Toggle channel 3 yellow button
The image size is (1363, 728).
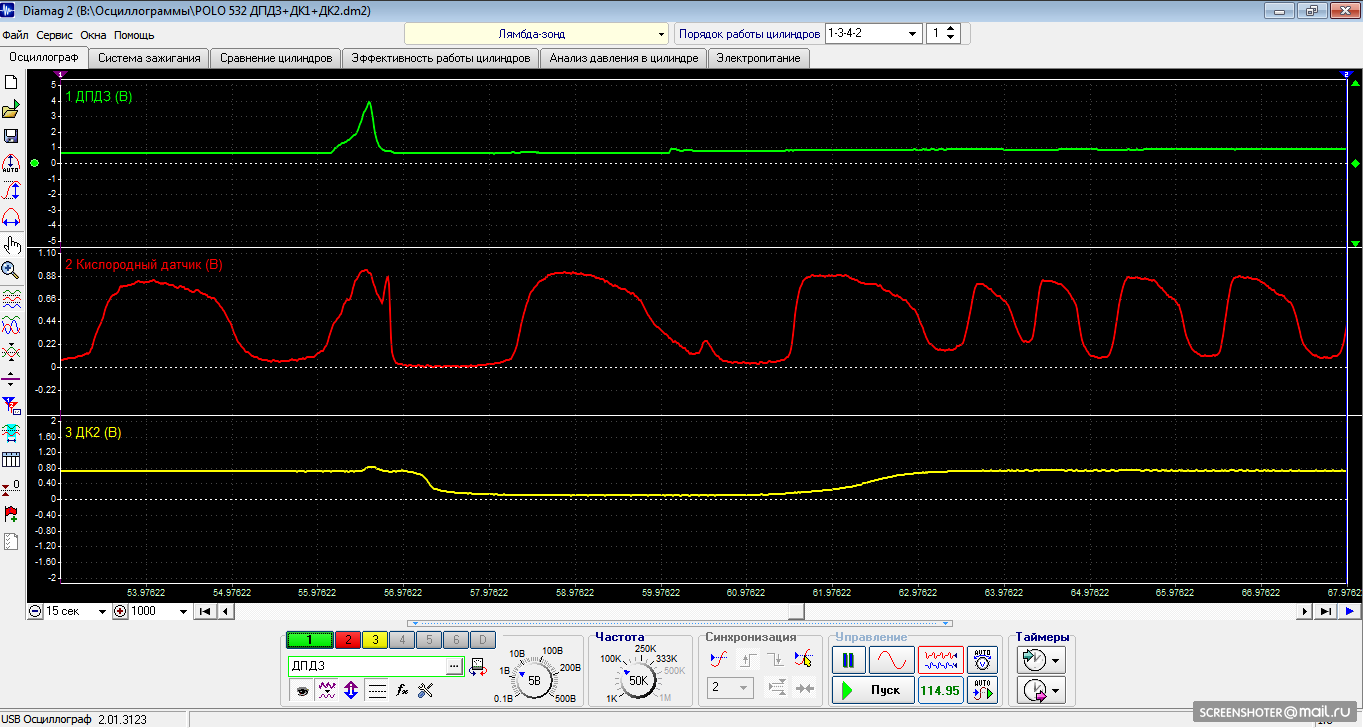[x=374, y=640]
